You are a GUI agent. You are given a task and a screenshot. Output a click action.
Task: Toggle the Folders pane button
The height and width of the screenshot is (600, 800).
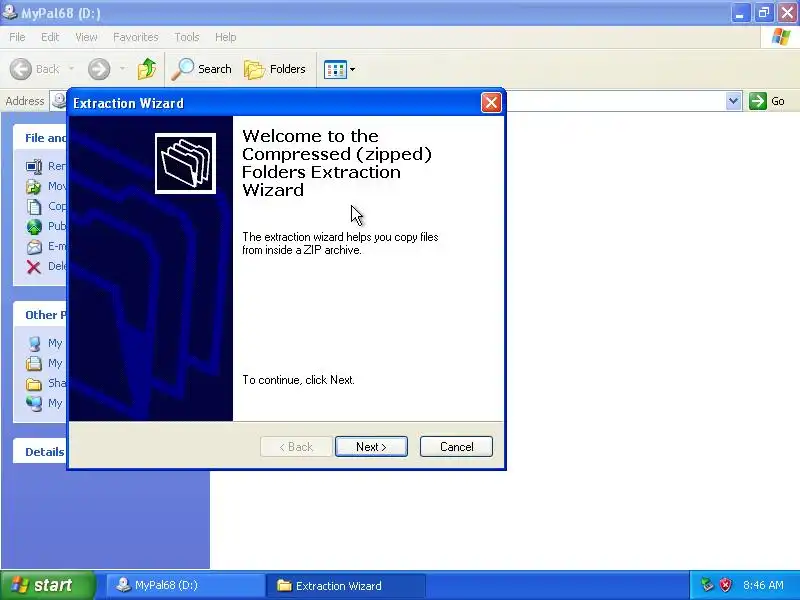[x=275, y=69]
